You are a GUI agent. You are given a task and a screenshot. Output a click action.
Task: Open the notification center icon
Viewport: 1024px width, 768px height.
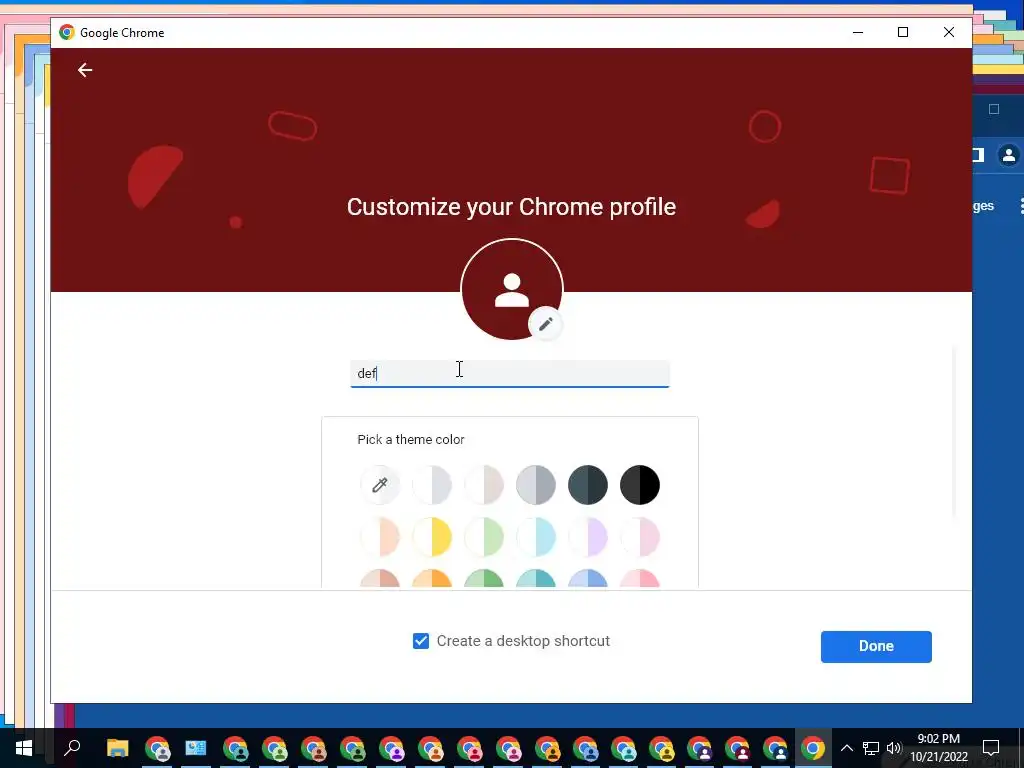click(991, 748)
